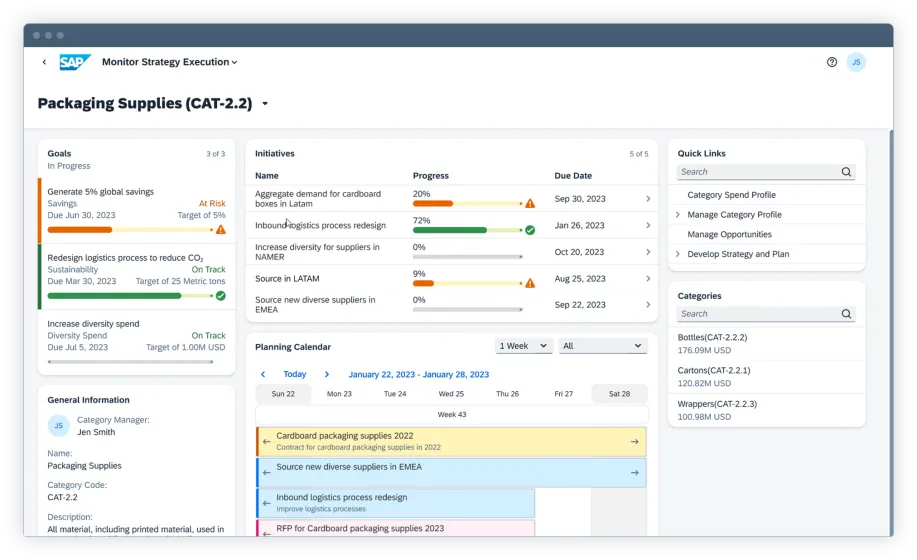The height and width of the screenshot is (560, 917).
Task: Go to previous week in Planning Calendar
Action: (x=263, y=374)
